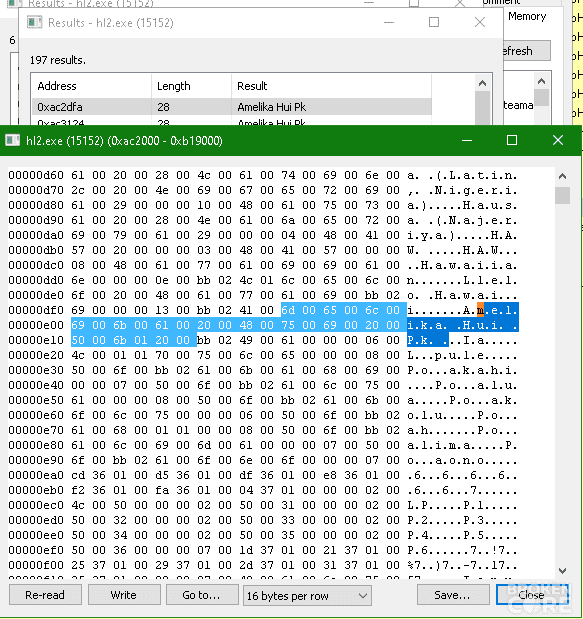Click scroll up arrow in background Memory list
This screenshot has height=619, width=583.
pyautogui.click(x=542, y=81)
